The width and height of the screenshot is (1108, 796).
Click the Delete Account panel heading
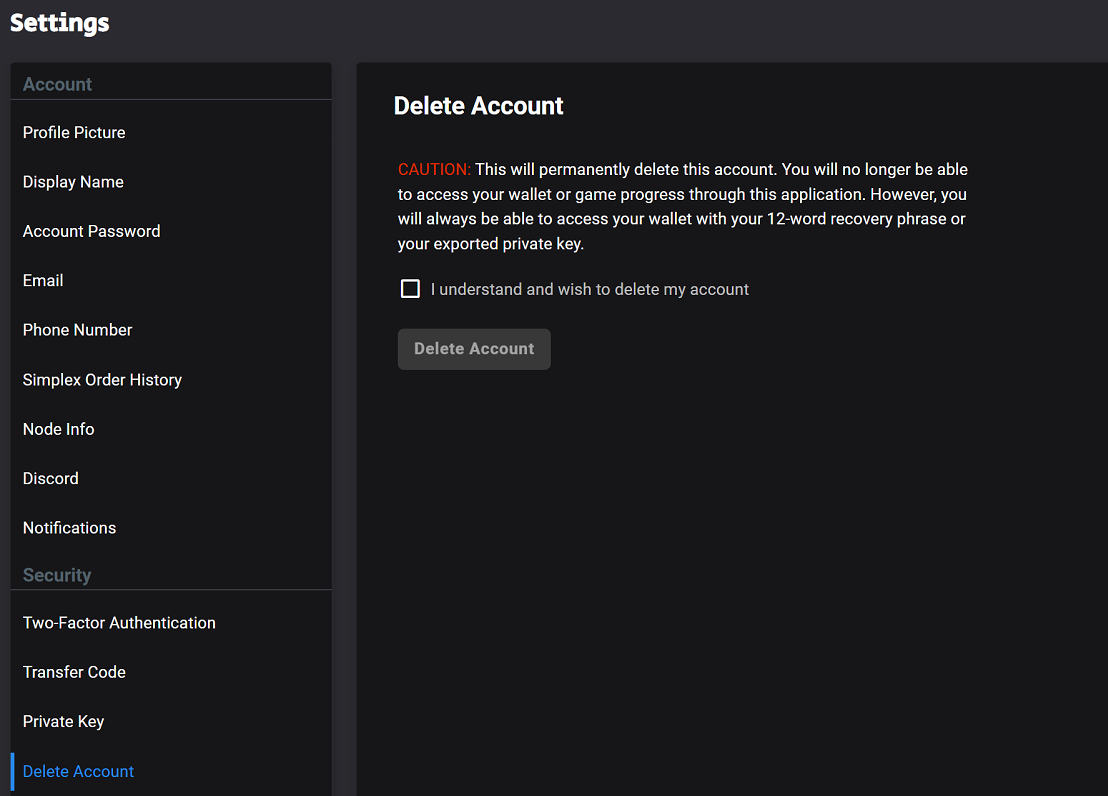(x=478, y=106)
